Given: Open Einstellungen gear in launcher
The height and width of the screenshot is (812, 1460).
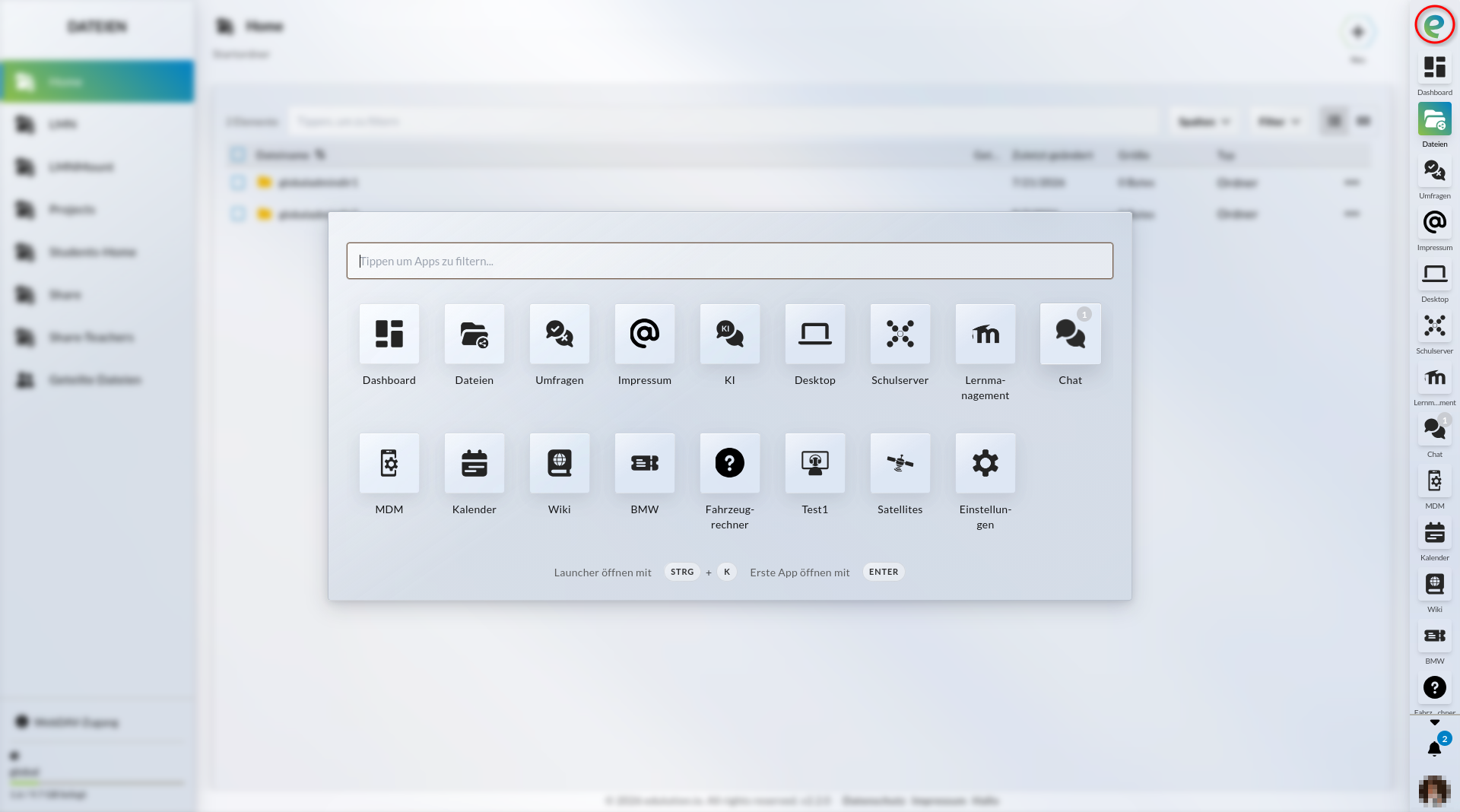Looking at the screenshot, I should 985,463.
